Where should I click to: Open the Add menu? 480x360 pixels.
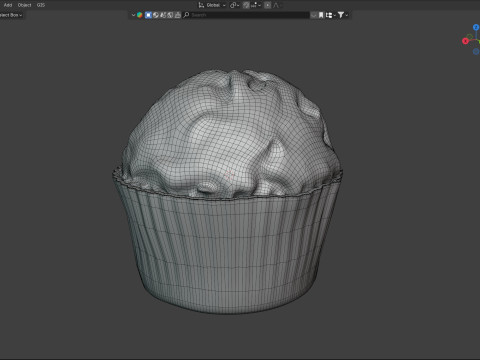[x=8, y=5]
